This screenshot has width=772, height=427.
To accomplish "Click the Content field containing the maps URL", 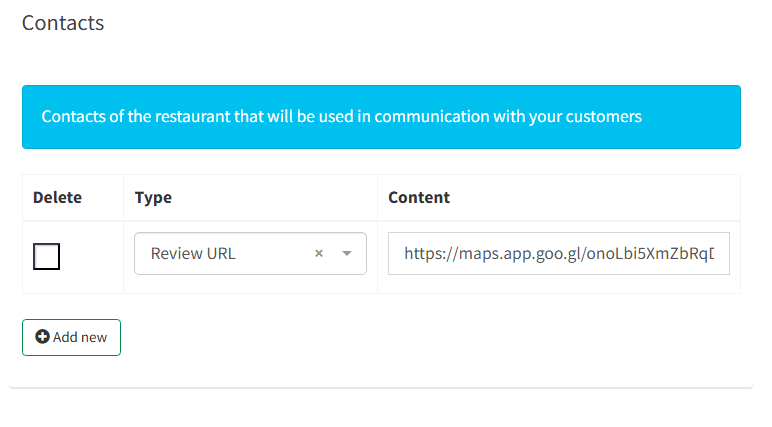I will 559,254.
